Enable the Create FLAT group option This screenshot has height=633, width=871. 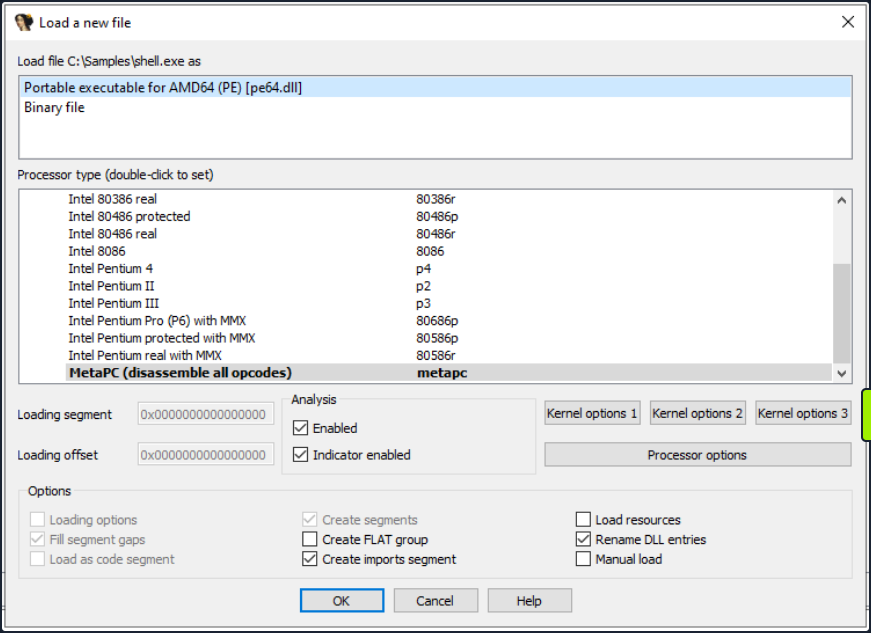311,539
